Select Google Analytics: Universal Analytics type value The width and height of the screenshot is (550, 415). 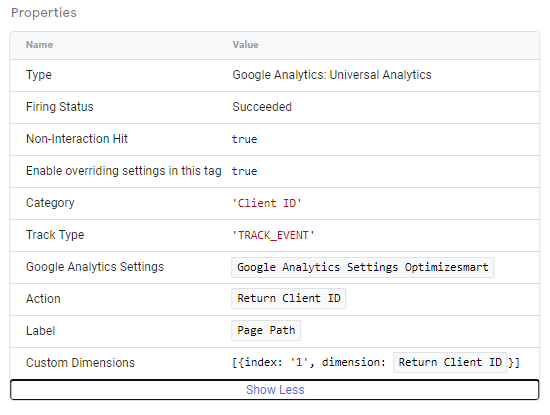point(332,75)
